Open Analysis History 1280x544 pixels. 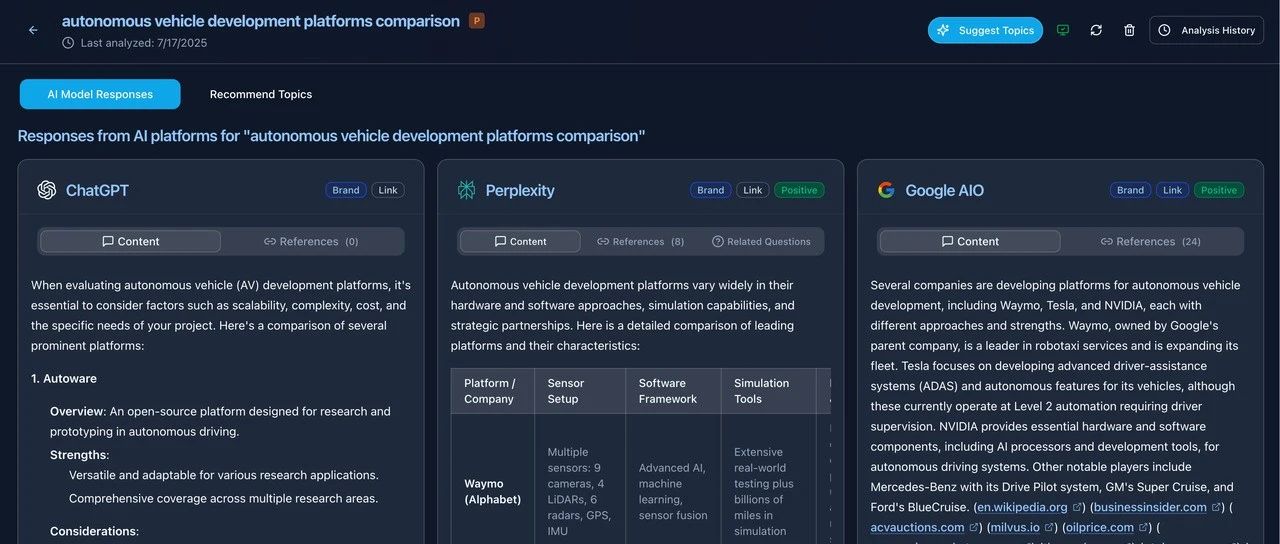1206,30
